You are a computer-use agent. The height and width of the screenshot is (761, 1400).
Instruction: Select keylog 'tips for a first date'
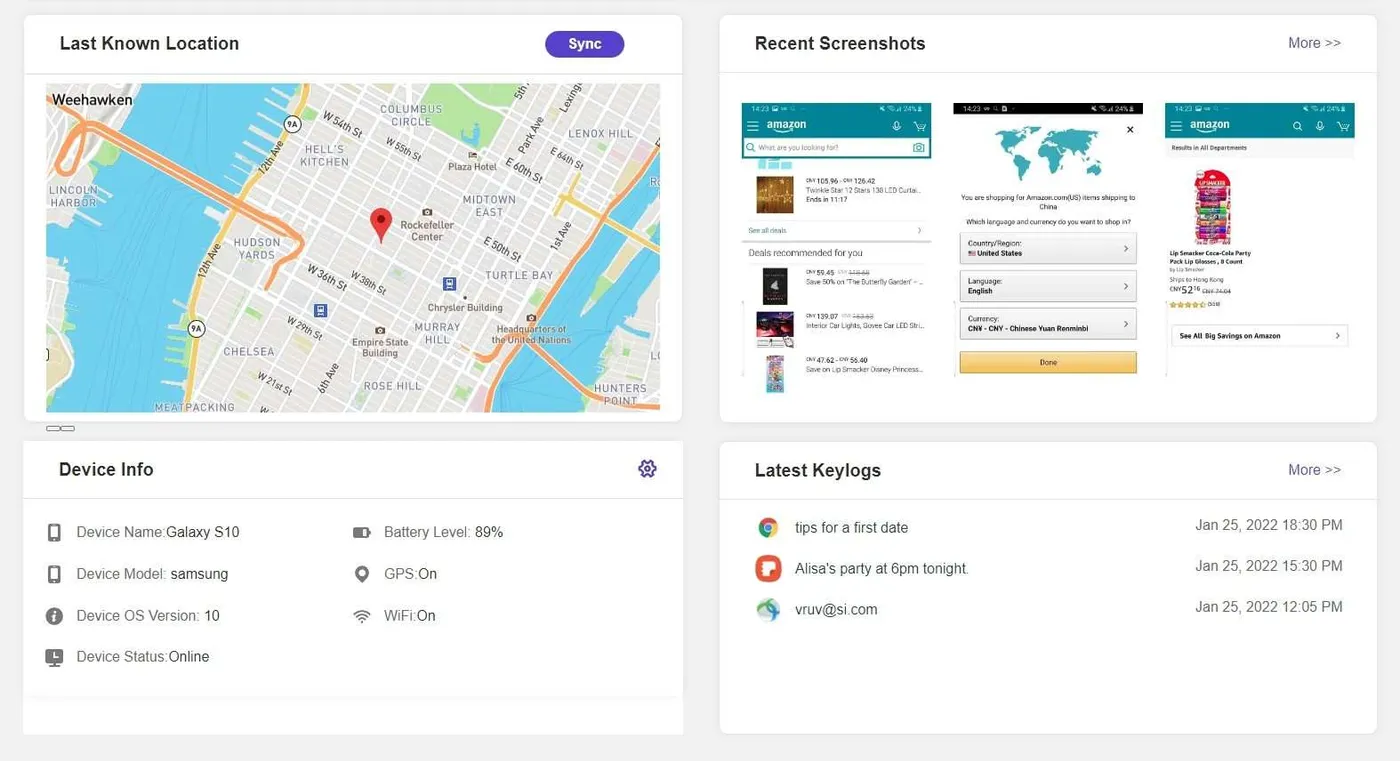tap(852, 528)
